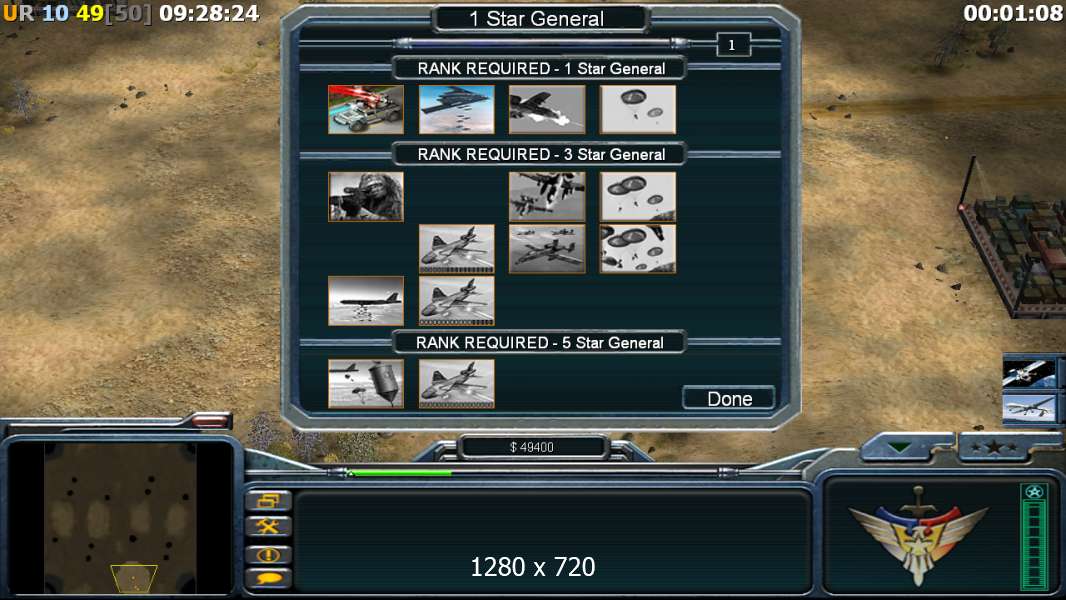This screenshot has height=600, width=1066.
Task: Pick the sniper Pathfinder general power
Action: click(x=366, y=196)
